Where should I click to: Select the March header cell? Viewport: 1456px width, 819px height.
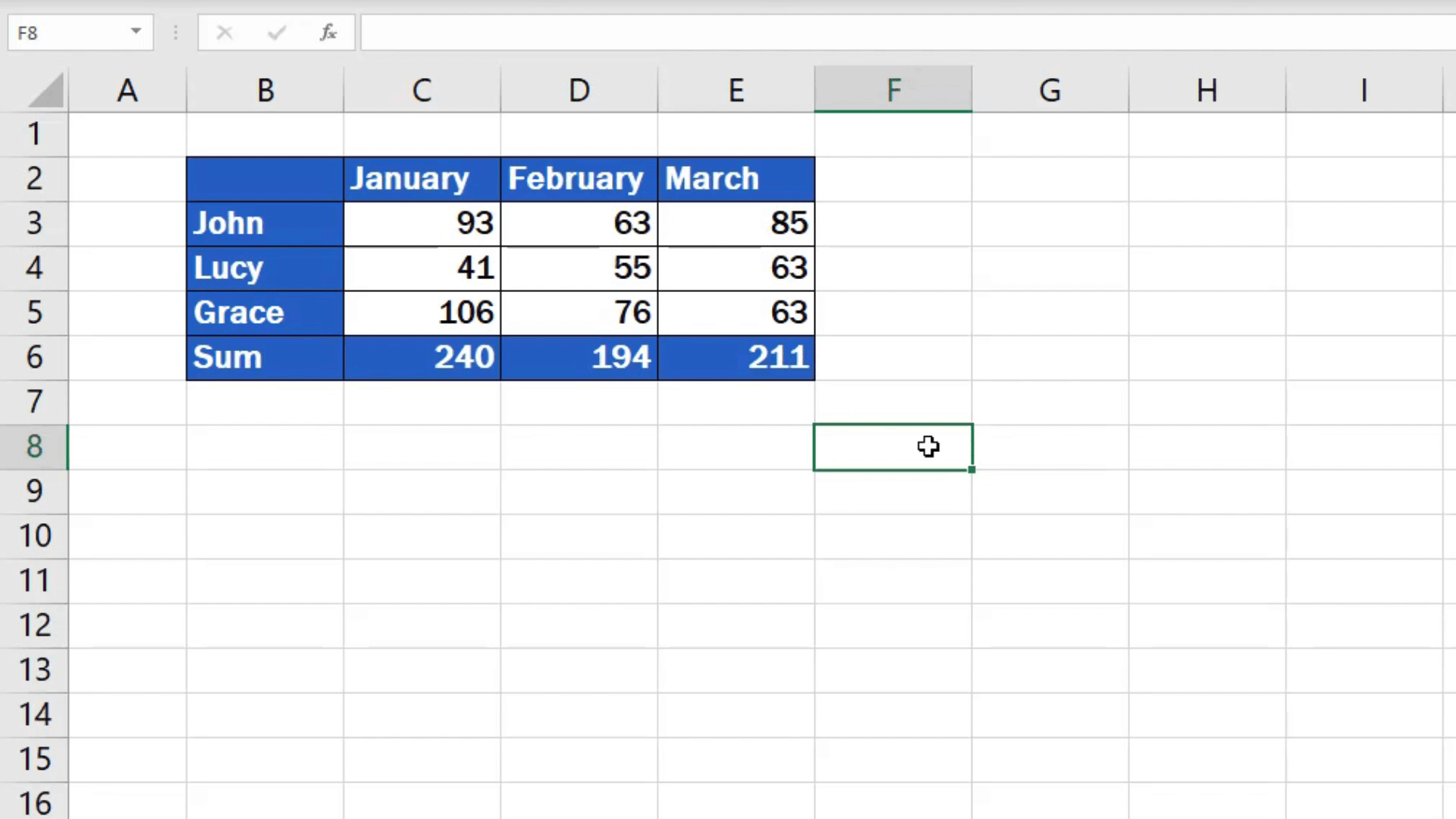[736, 178]
